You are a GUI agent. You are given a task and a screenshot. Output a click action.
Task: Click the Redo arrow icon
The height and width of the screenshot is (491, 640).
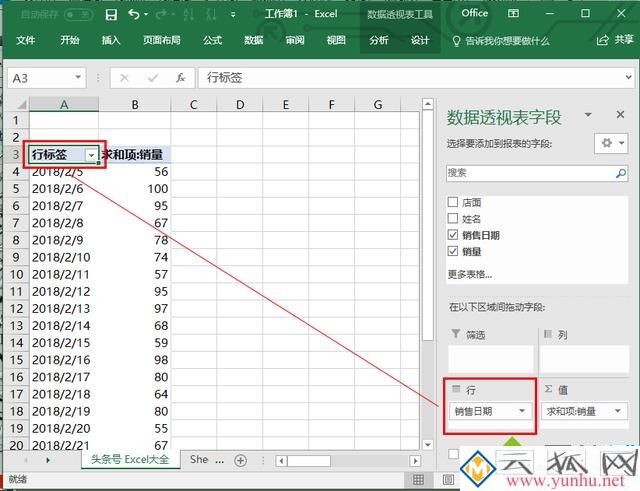[x=161, y=15]
